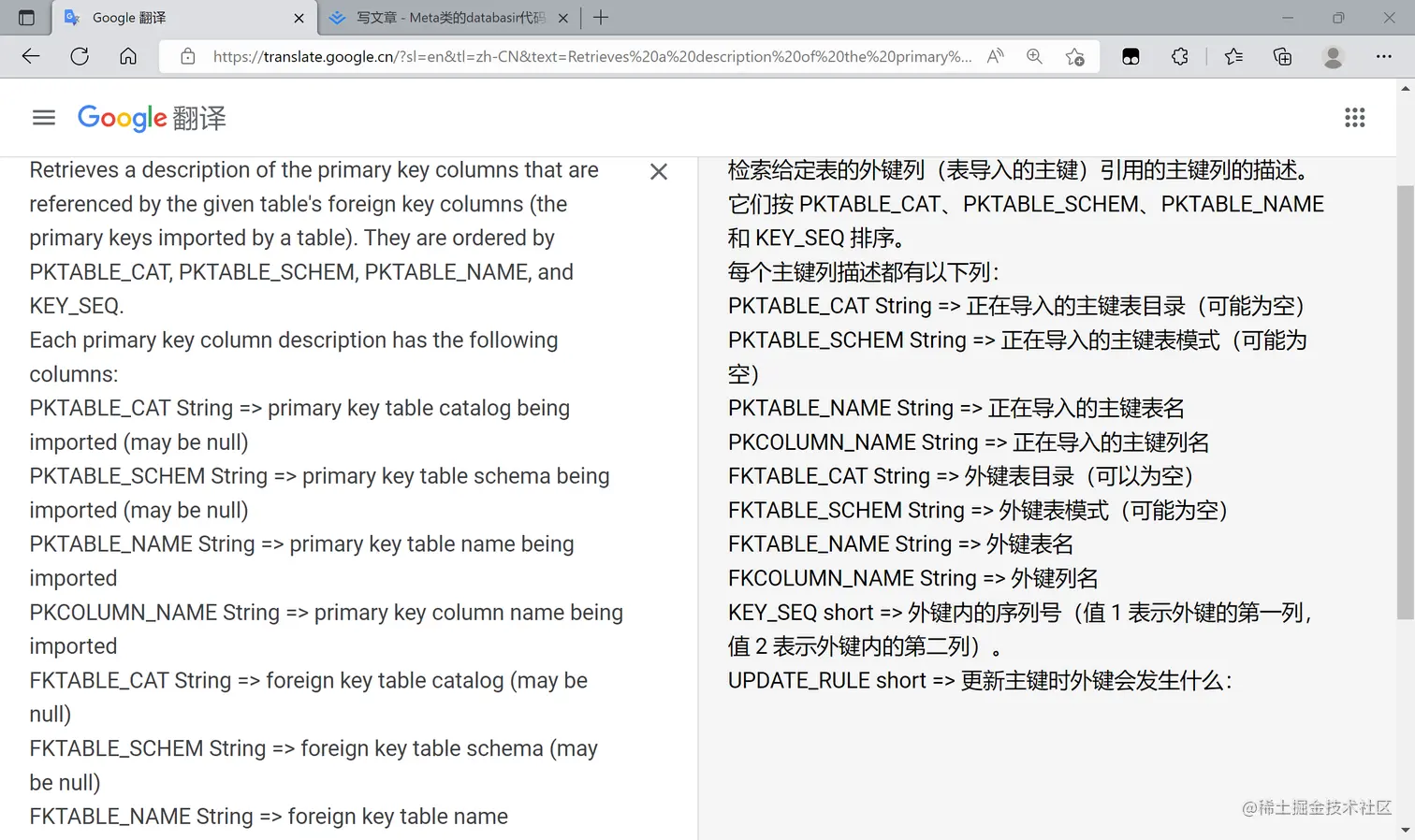Click translated line 'PKTABLE_NAME String => 正在导入的主键表名'
1415x840 pixels.
coord(956,408)
